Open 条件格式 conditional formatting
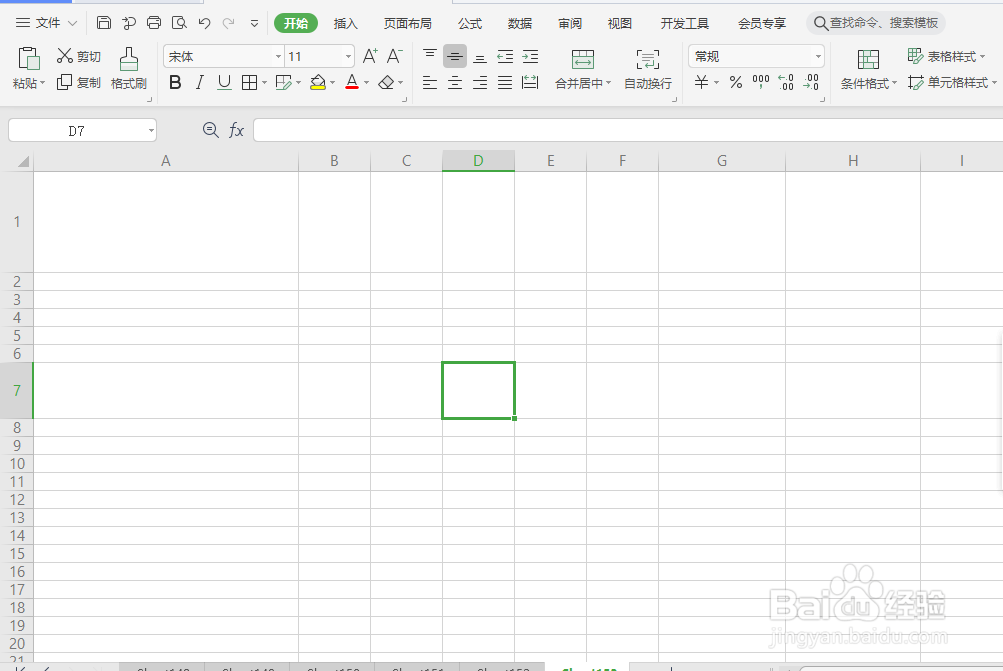This screenshot has width=1003, height=671. point(868,69)
